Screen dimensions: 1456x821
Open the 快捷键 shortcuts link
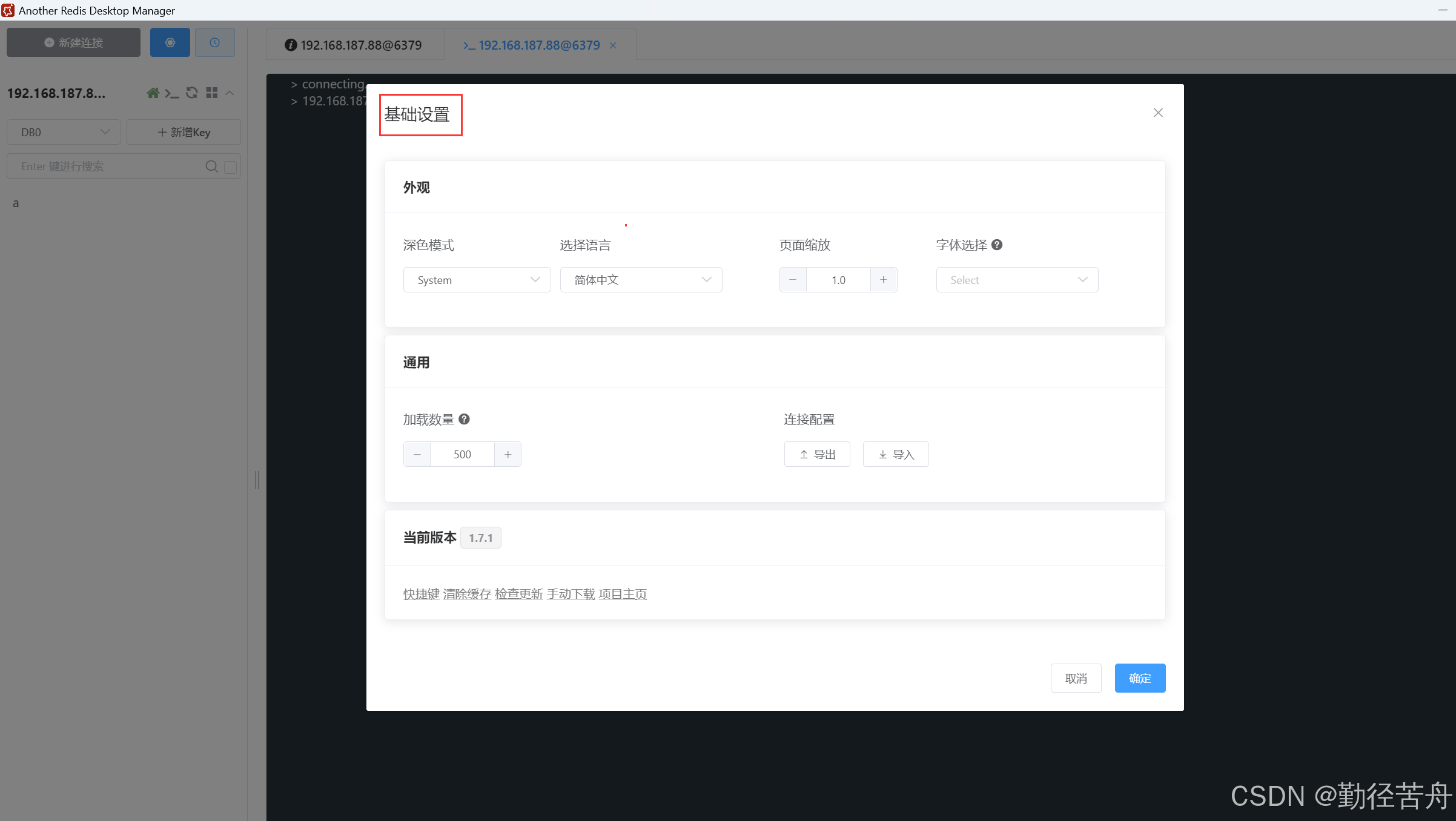[x=421, y=594]
